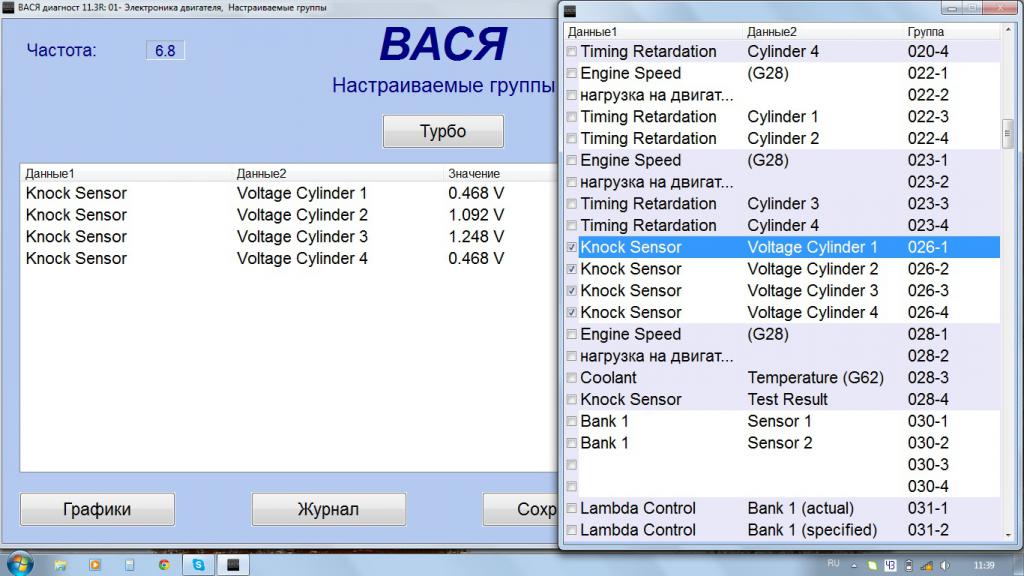Open the Windows Start menu
Viewport: 1024px width, 576px height.
(20, 564)
